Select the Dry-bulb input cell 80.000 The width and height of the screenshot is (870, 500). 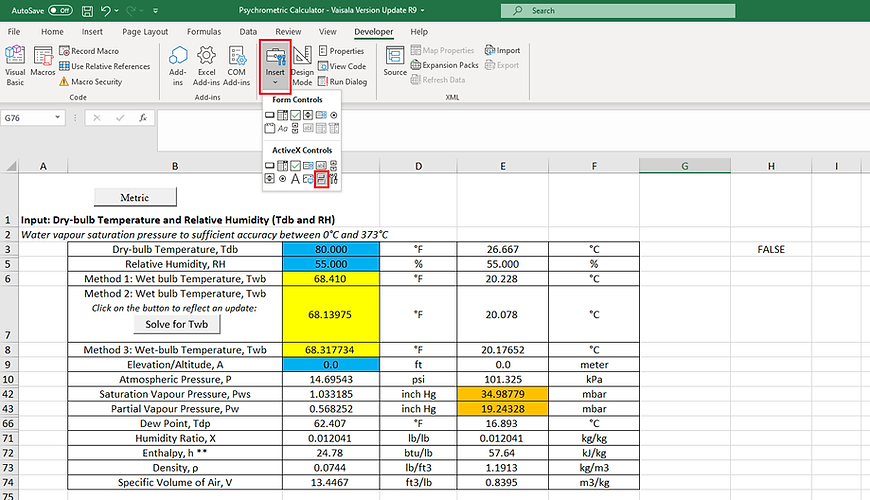(331, 249)
